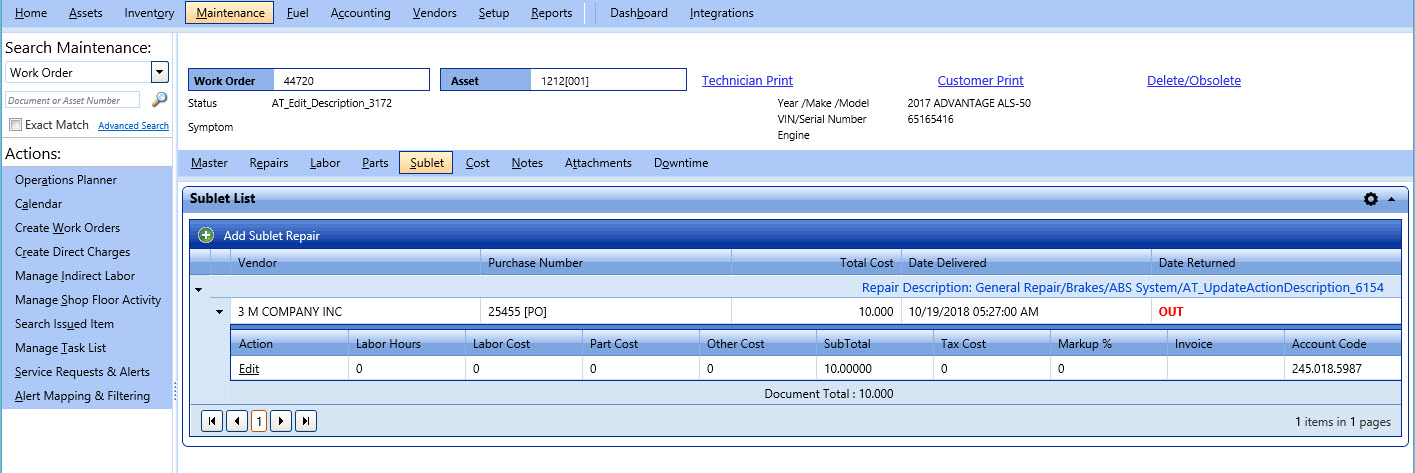Viewport: 1415px width, 473px height.
Task: Open the Work Order search type dropdown
Action: click(x=159, y=72)
